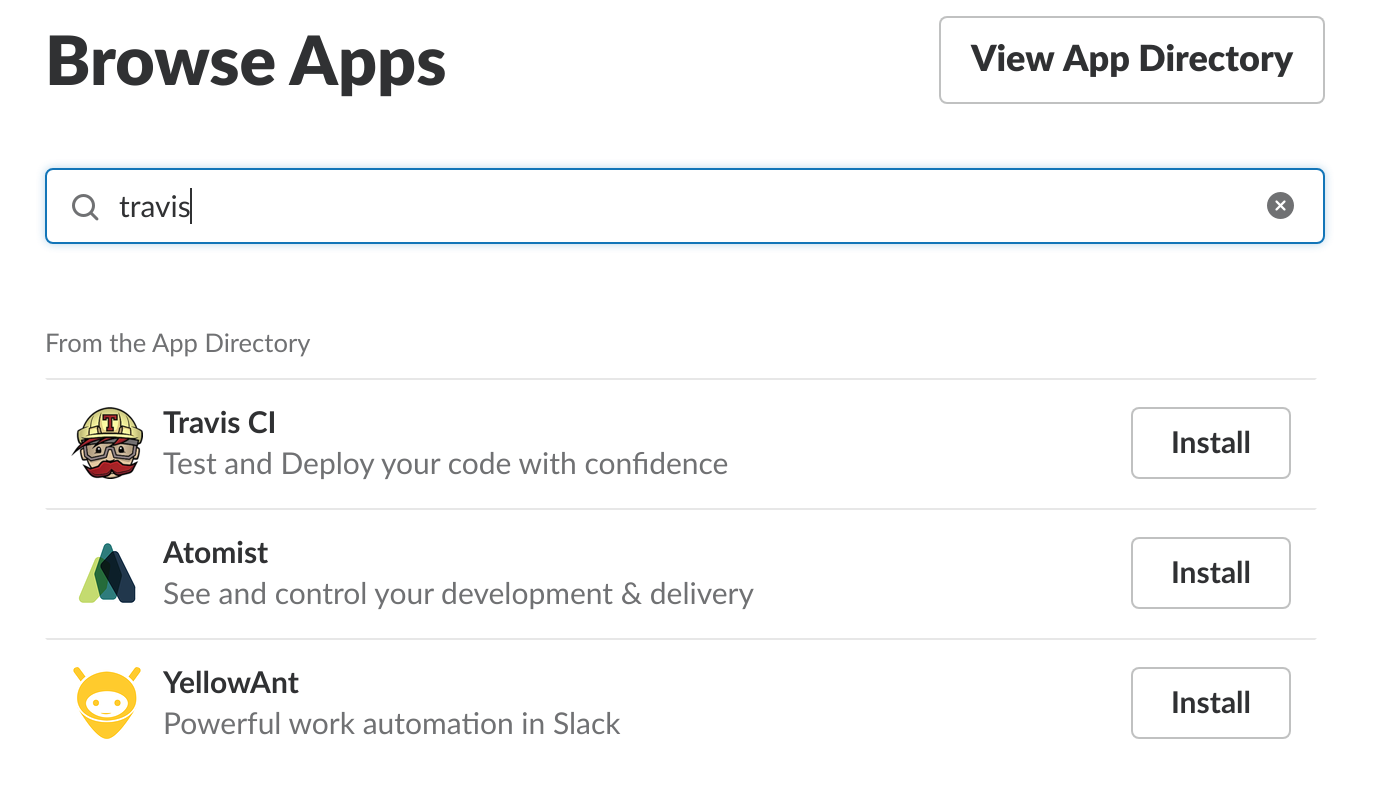Screen dimensions: 1392x810
Task: Install the Atomist app
Action: tap(1210, 572)
